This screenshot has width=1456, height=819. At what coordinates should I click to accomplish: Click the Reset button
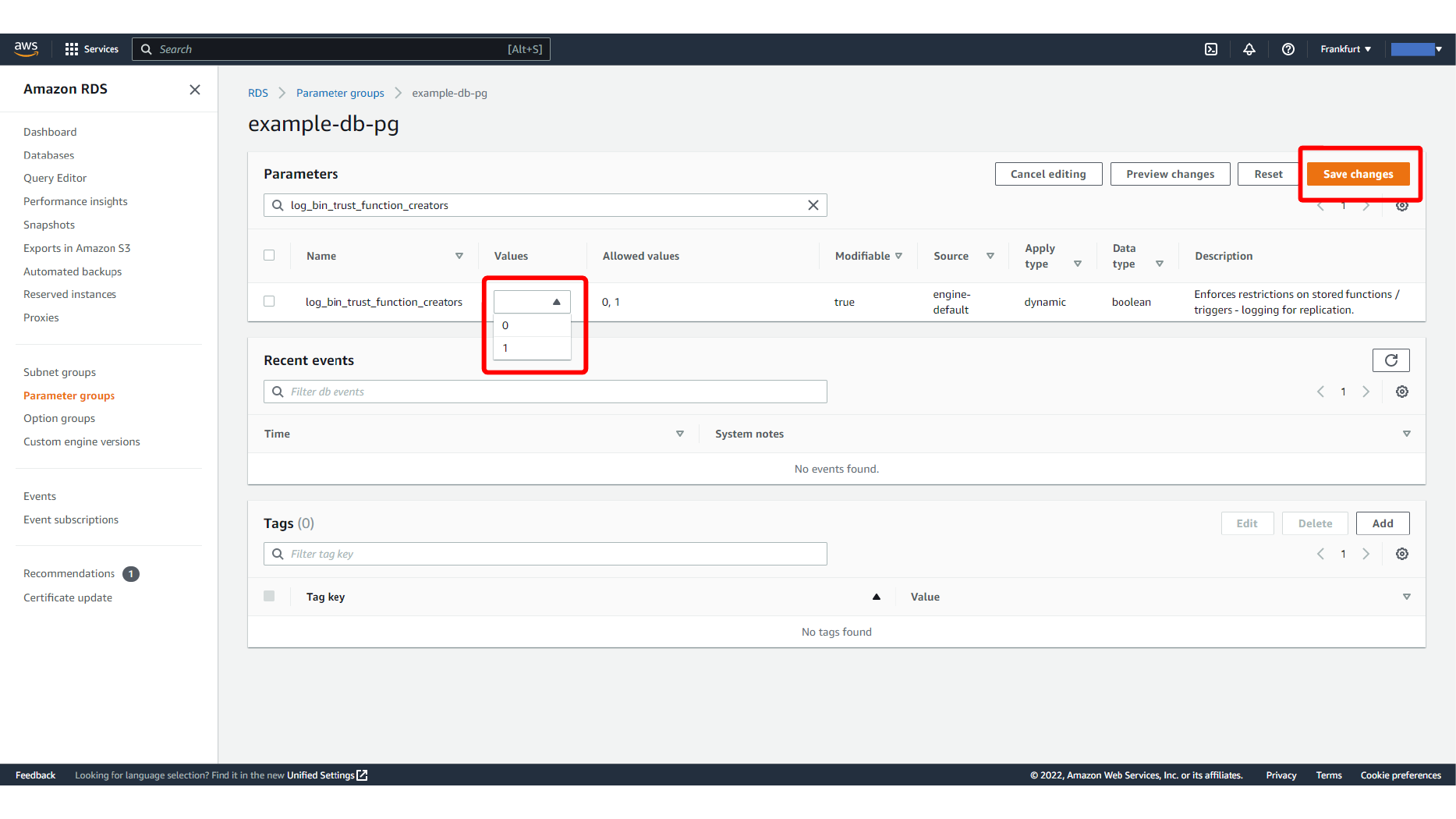pyautogui.click(x=1268, y=174)
